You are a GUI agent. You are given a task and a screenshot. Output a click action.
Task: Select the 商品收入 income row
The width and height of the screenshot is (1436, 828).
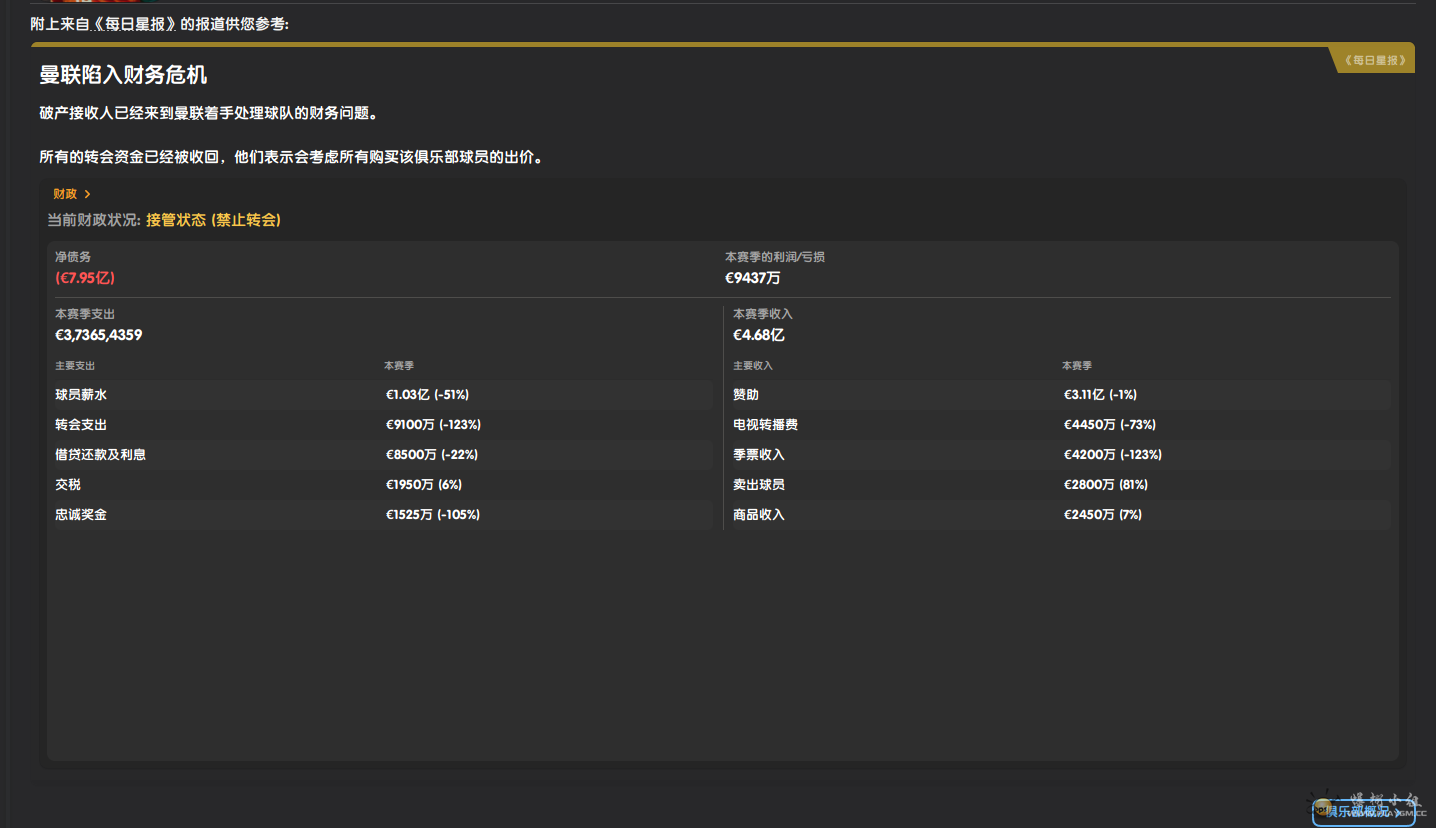[1060, 515]
